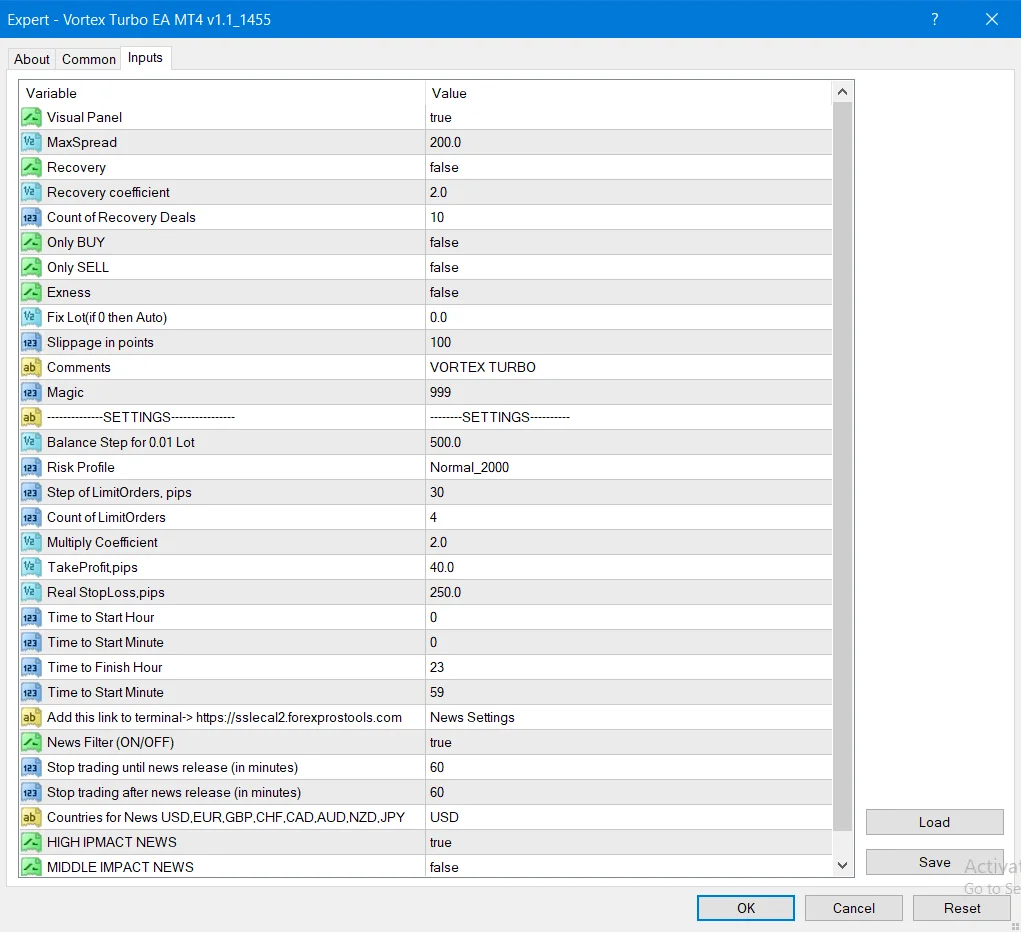Viewport: 1021px width, 932px height.
Task: Click the green boolean icon beside Visual Panel
Action: pos(31,117)
